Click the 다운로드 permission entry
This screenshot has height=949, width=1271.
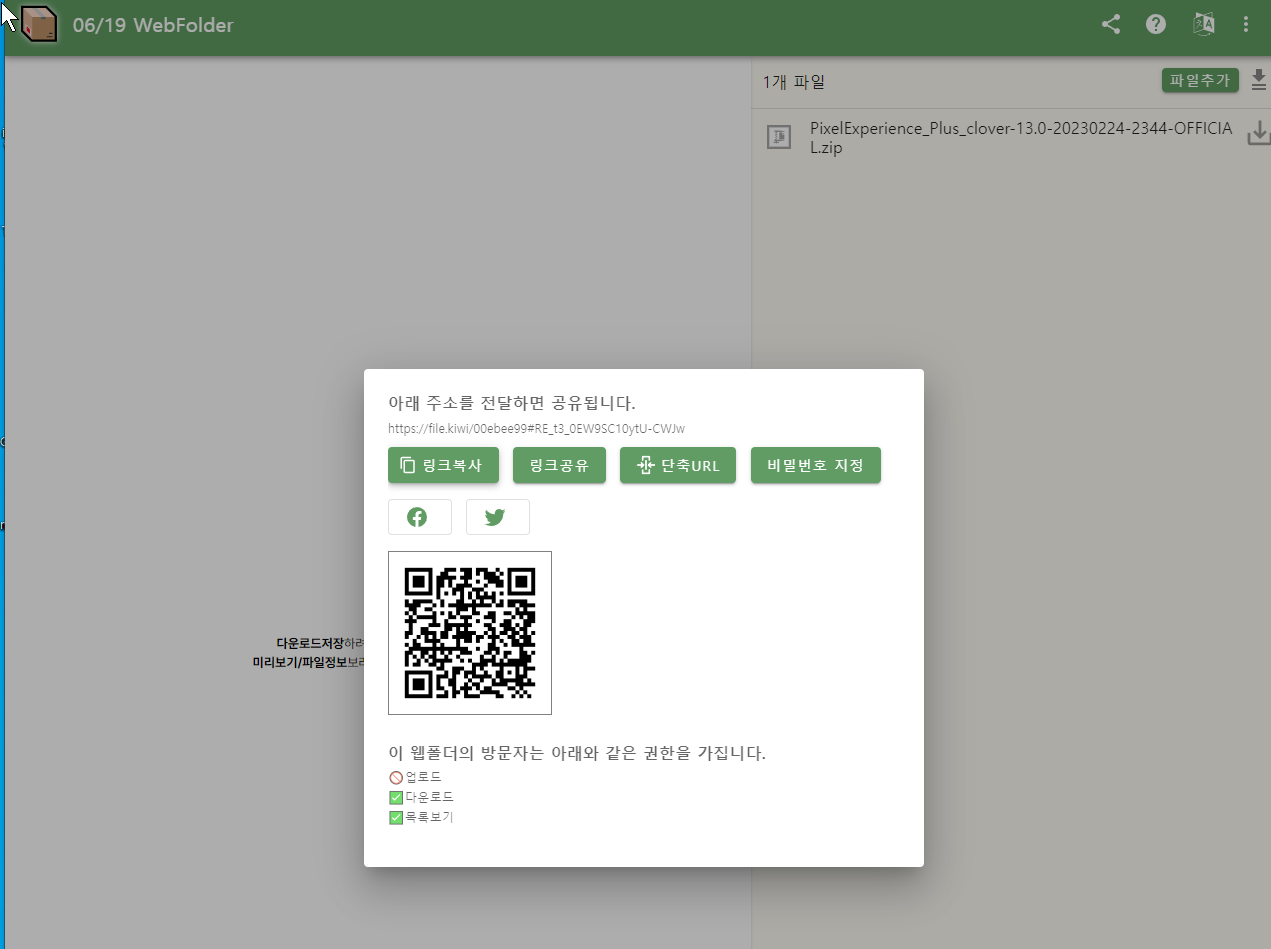pos(421,797)
